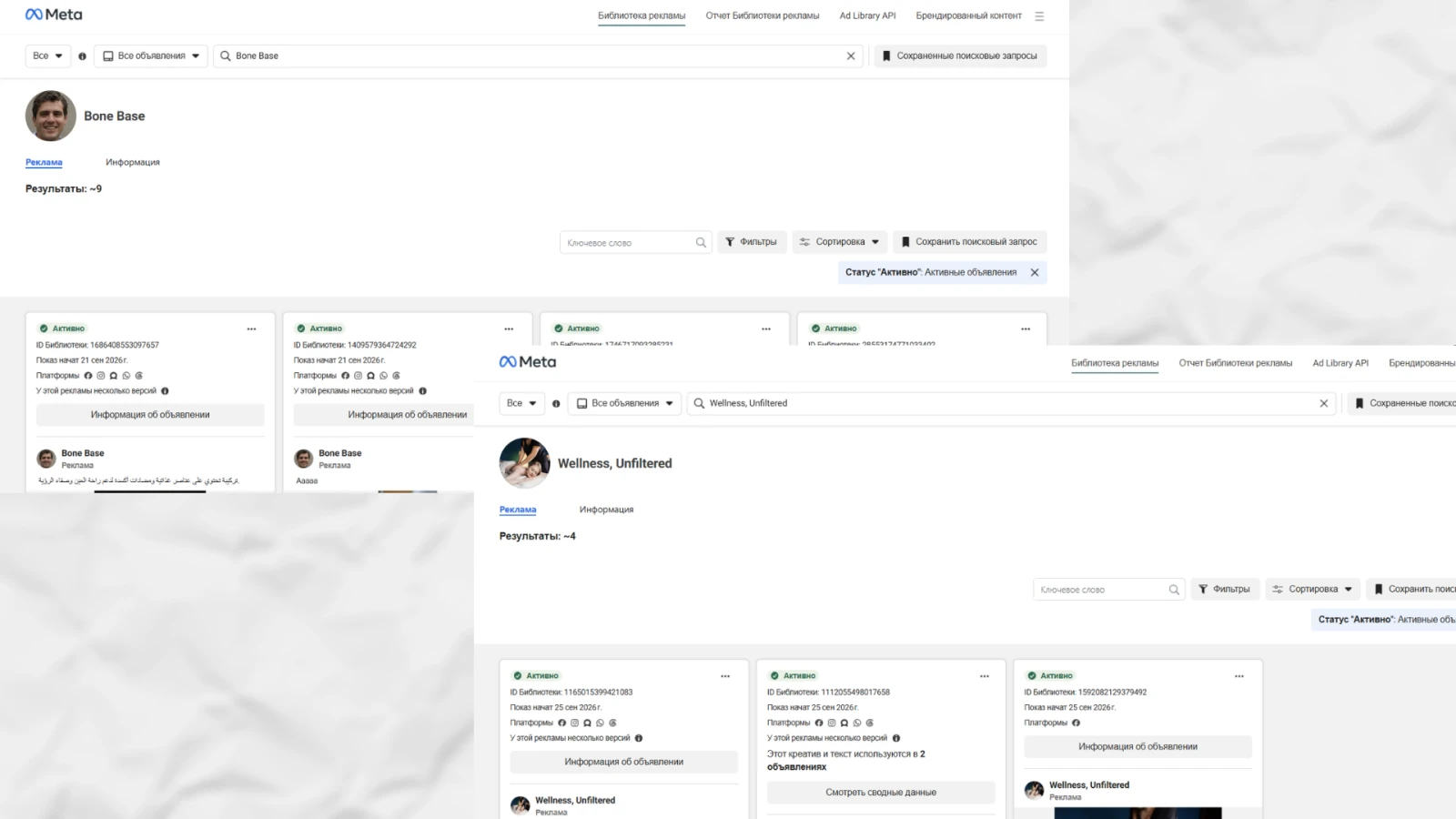The height and width of the screenshot is (819, 1456).
Task: Click Wellness, Unfiltered advertiser name in ad 1592082129379492
Action: click(x=1089, y=785)
